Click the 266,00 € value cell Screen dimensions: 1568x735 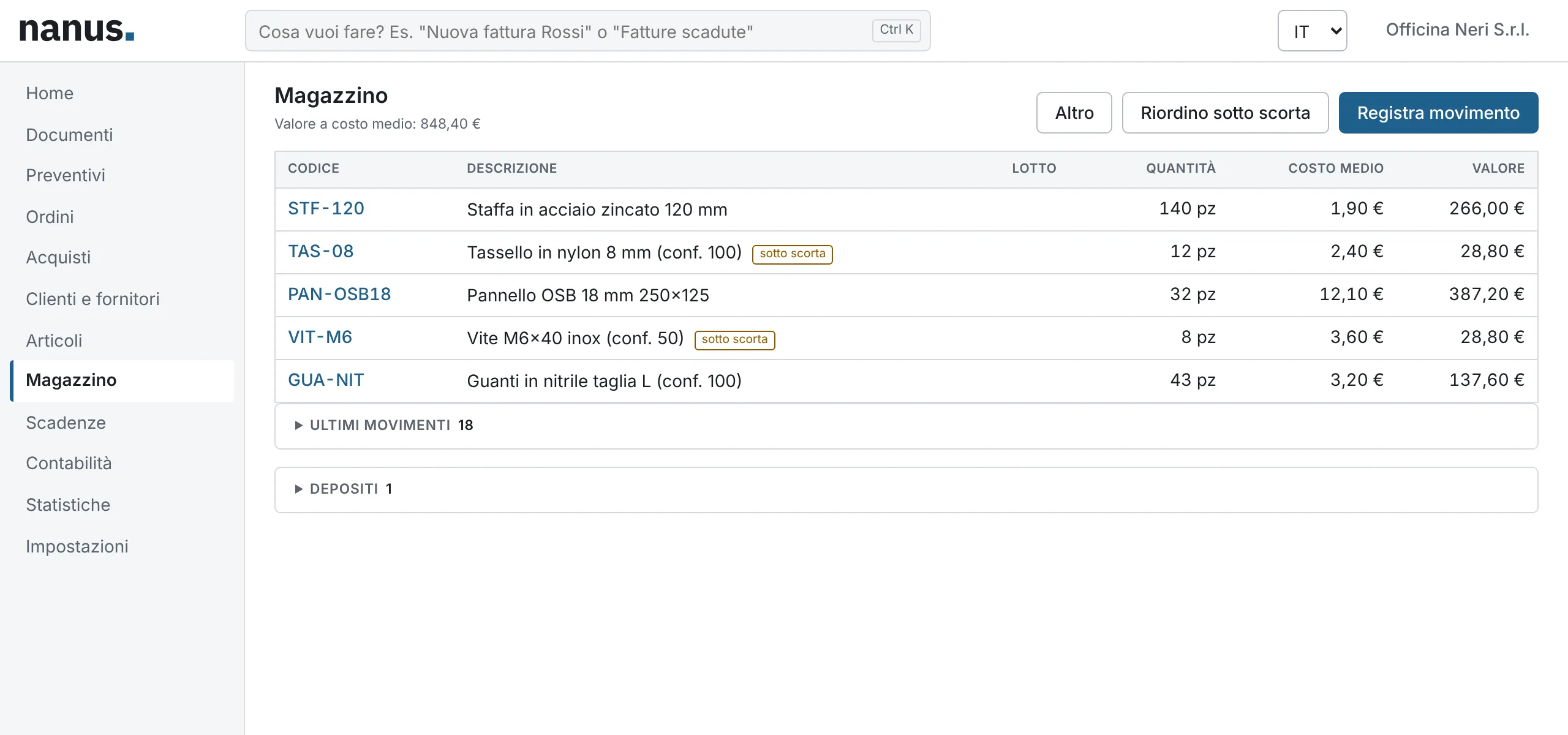tap(1487, 209)
